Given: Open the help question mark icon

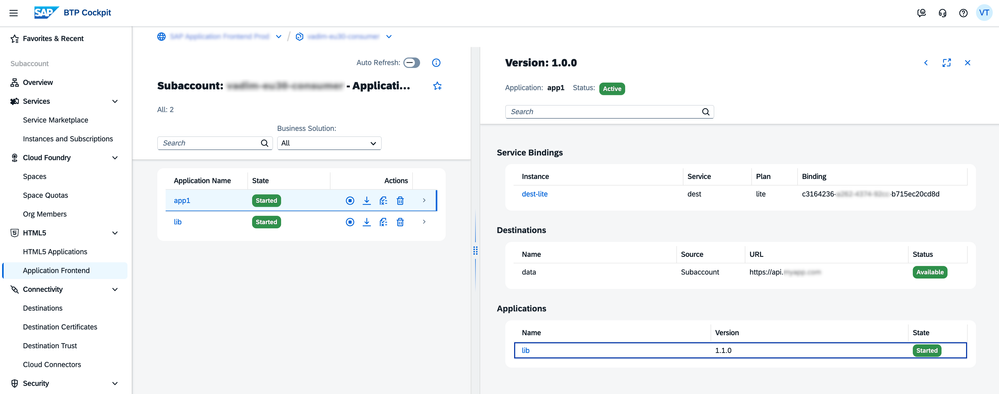Looking at the screenshot, I should click(x=963, y=13).
